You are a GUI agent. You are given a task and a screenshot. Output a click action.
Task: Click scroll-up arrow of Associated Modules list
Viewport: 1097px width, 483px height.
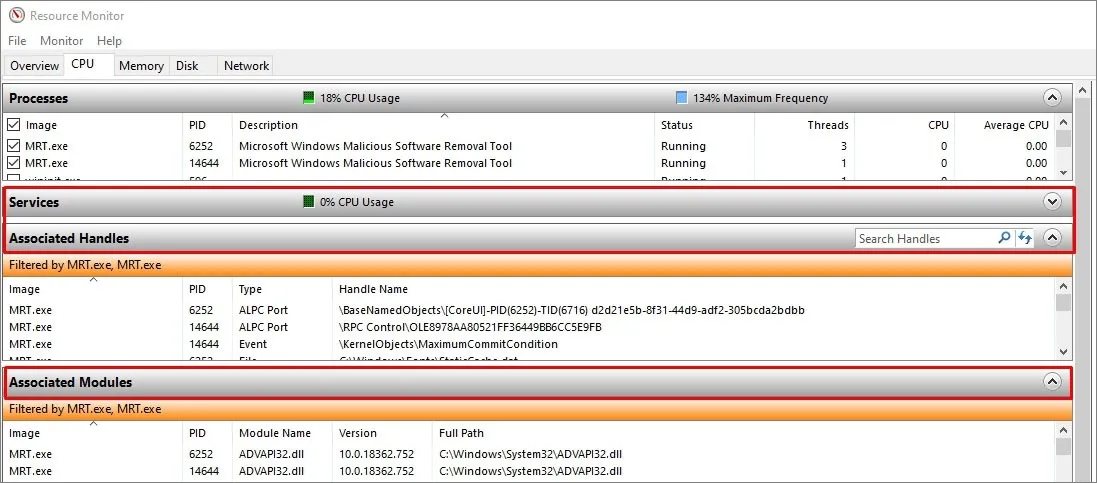[x=1063, y=430]
